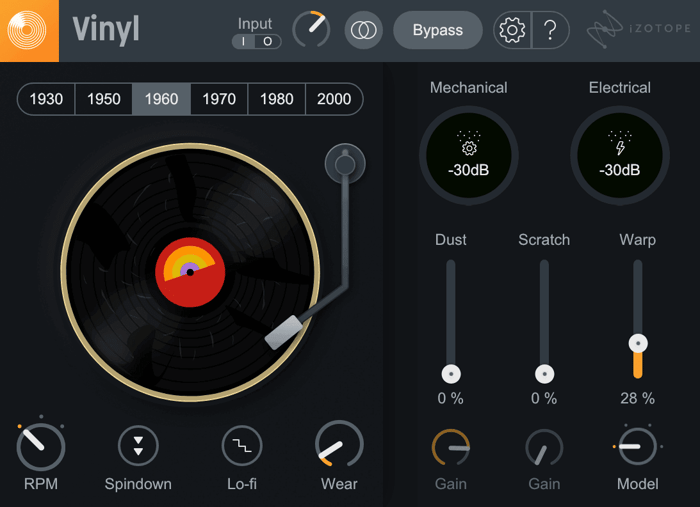Click the Warp 28 % value
Viewport: 700px width, 507px height.
coord(638,398)
